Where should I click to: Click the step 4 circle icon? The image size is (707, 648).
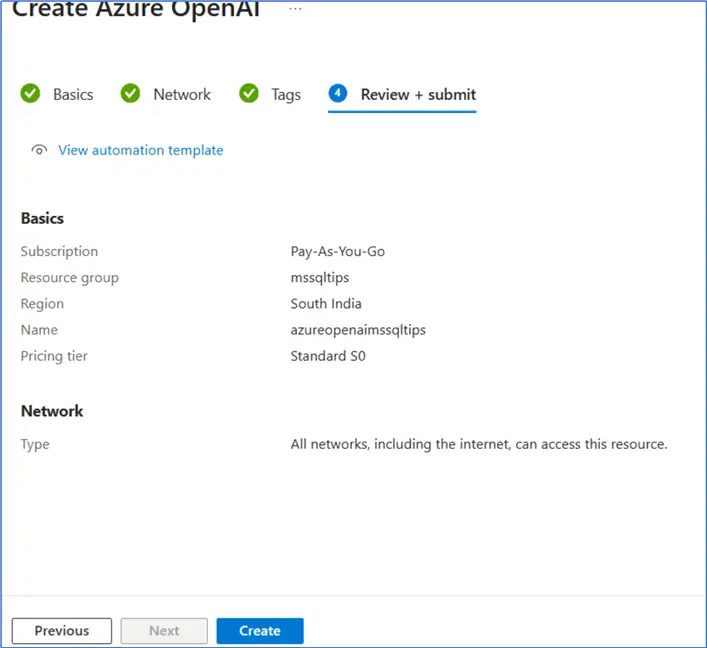[x=338, y=93]
